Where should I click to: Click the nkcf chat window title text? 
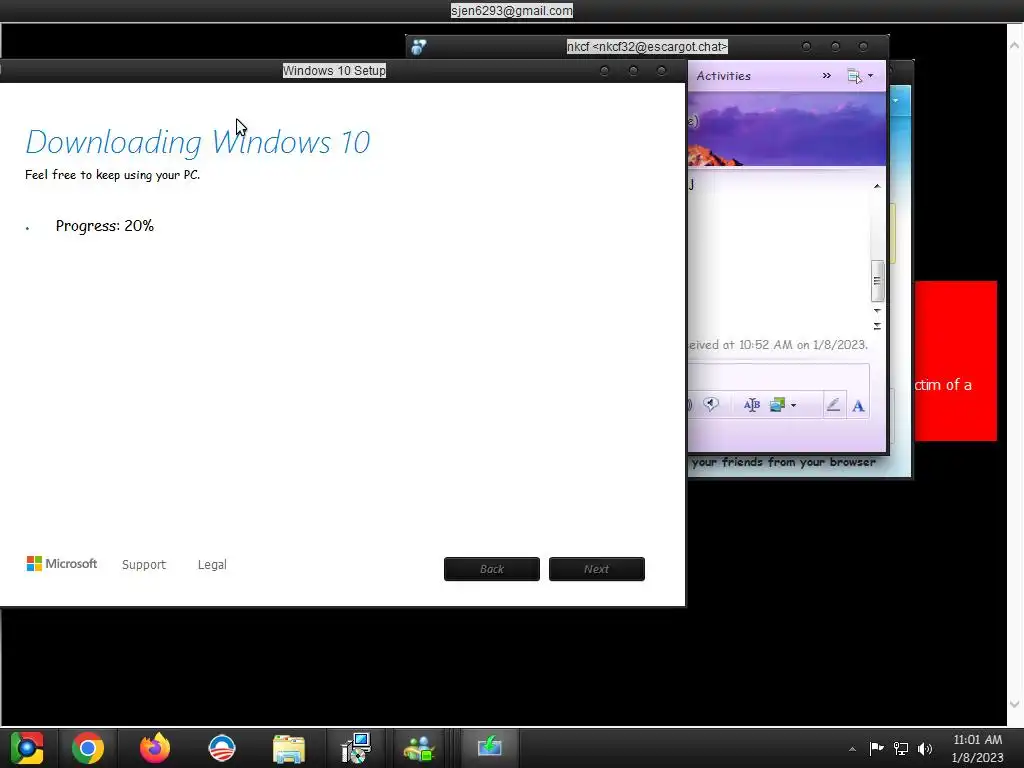click(647, 47)
